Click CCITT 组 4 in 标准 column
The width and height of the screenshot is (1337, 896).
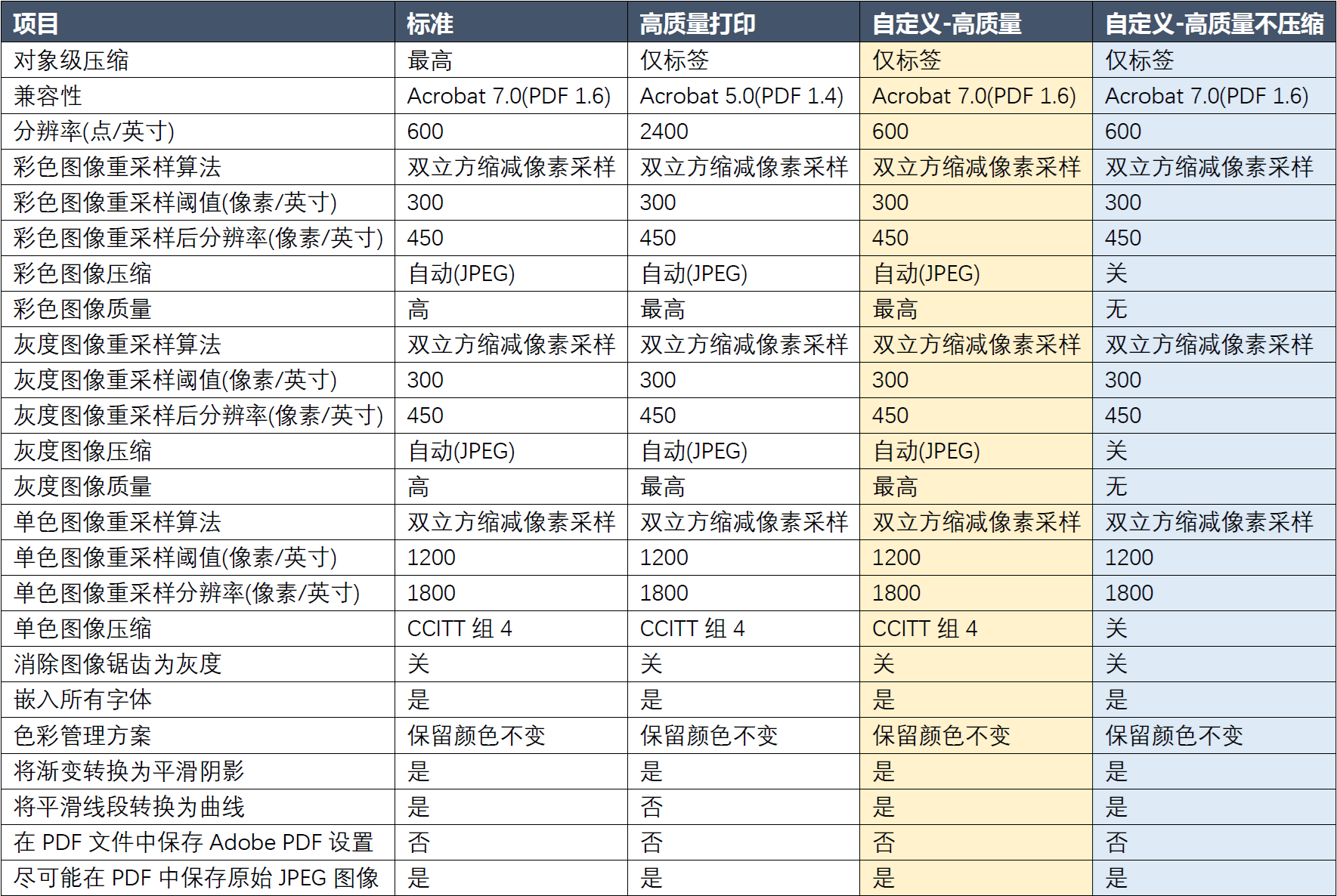pos(460,629)
